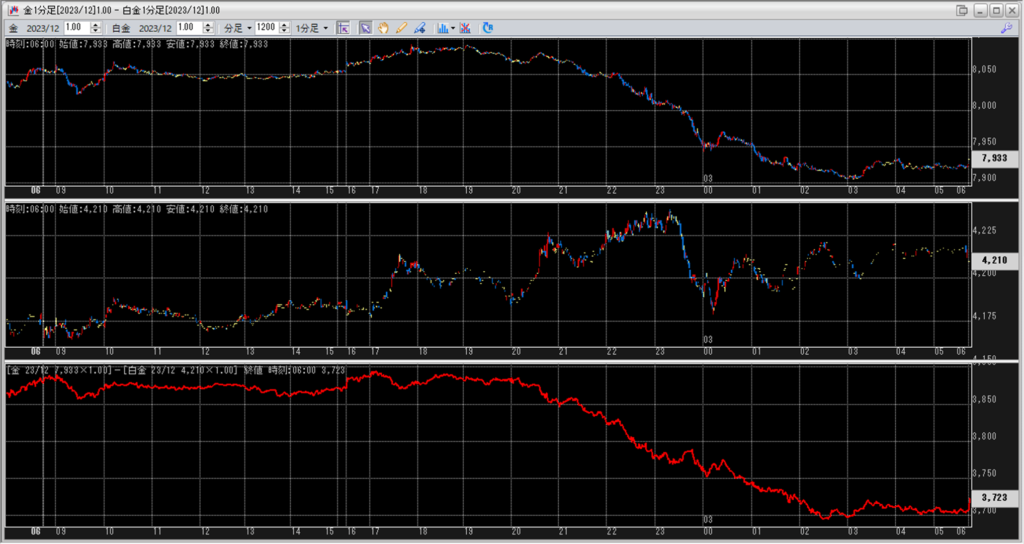The width and height of the screenshot is (1024, 544).
Task: Open settings with the wrench icon
Action: pos(1007,29)
